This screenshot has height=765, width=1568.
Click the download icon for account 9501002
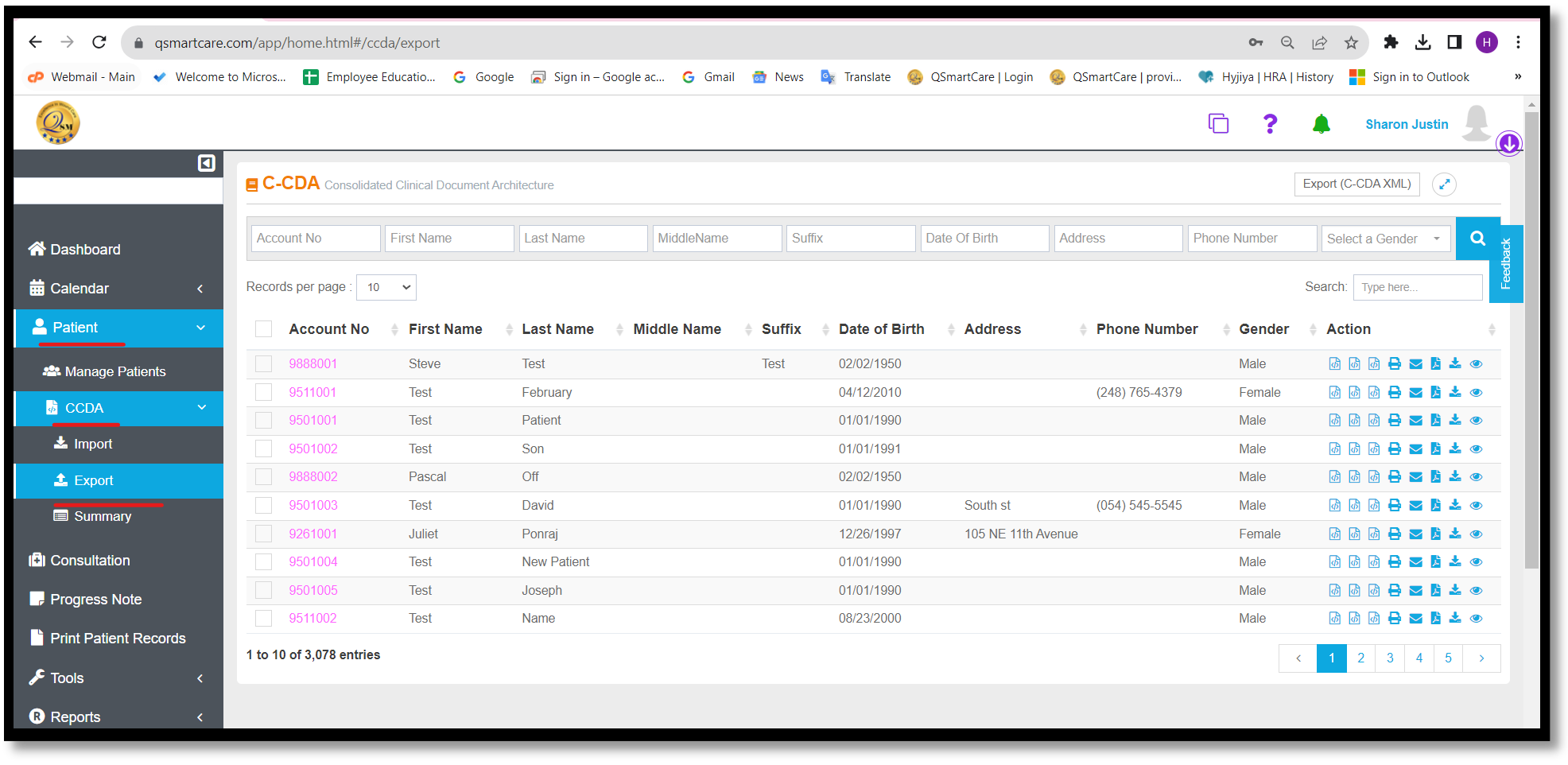pyautogui.click(x=1455, y=449)
